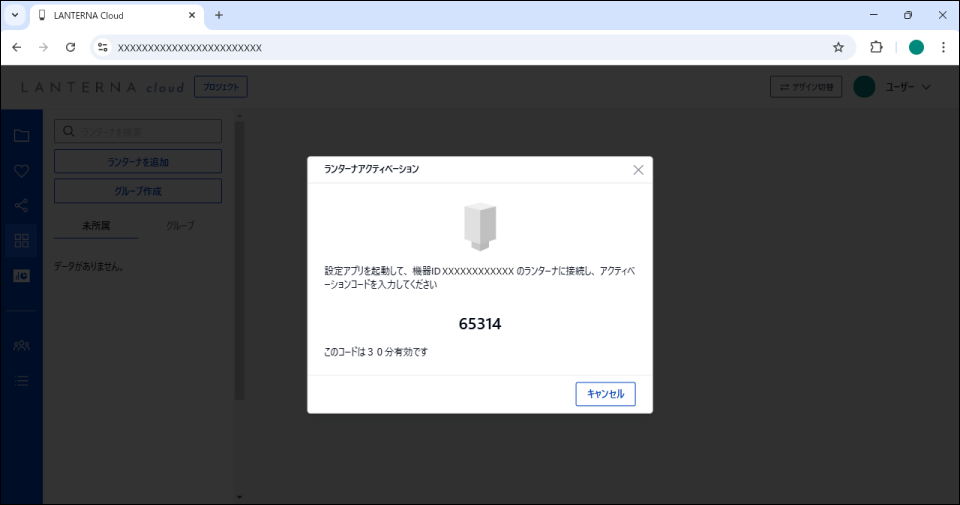Close the activation dialog with the X

(x=638, y=170)
